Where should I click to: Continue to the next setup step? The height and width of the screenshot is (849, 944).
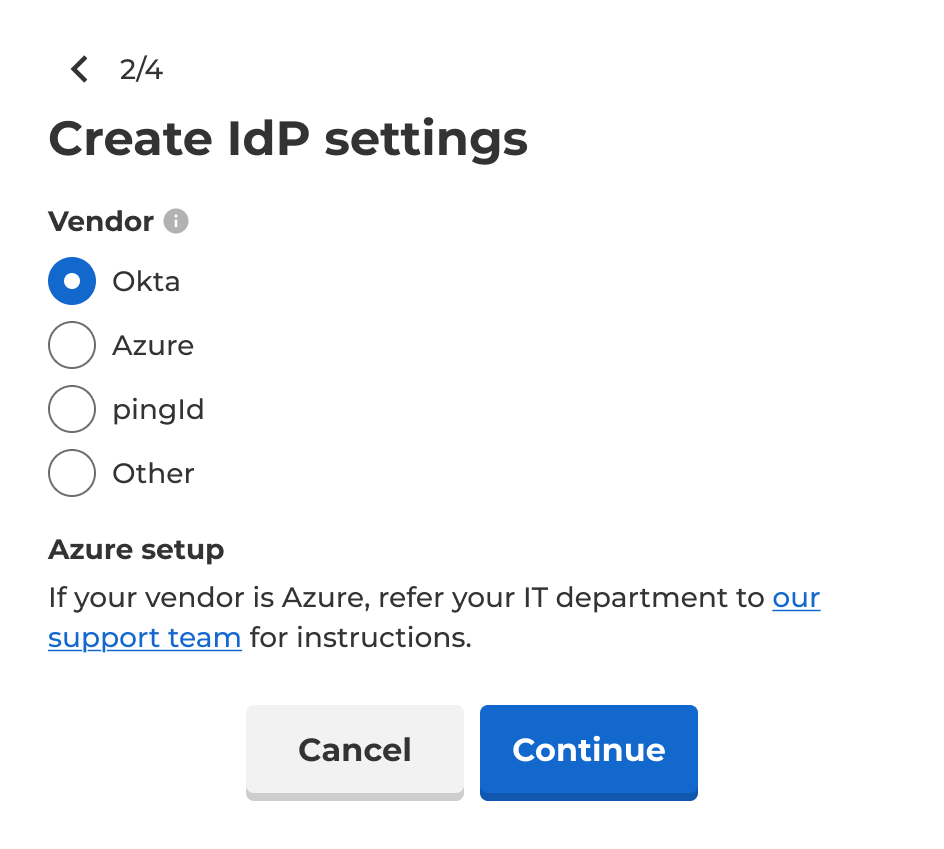(589, 753)
